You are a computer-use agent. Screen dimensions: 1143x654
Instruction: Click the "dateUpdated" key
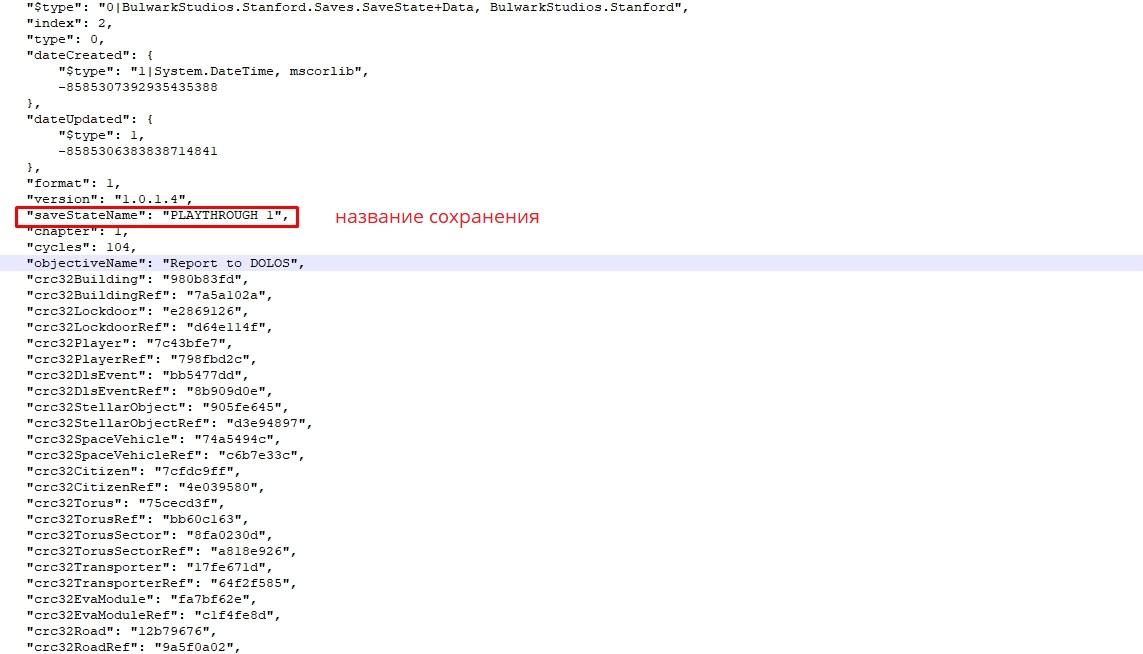click(x=77, y=119)
